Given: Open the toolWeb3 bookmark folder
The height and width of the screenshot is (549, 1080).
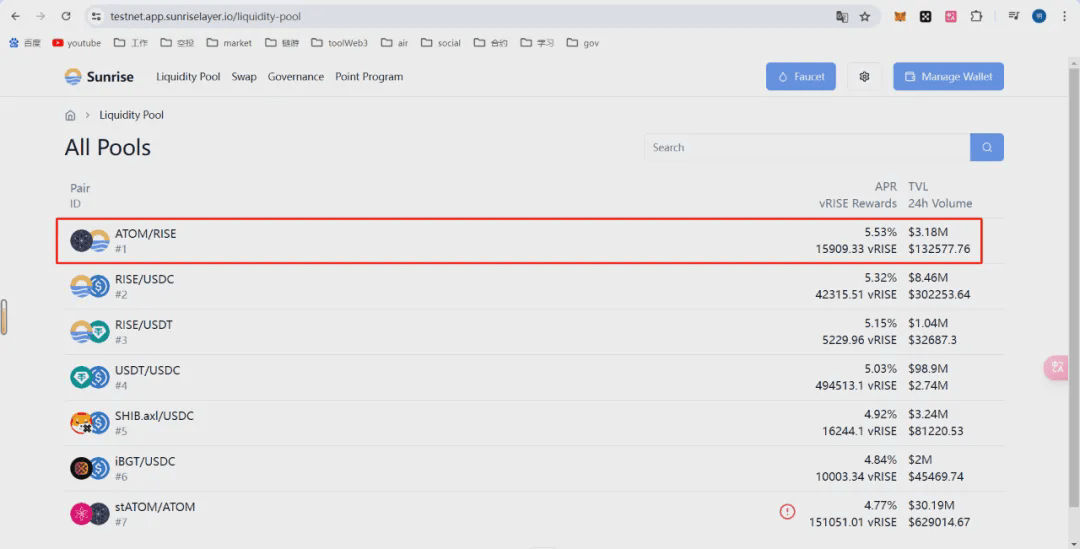Looking at the screenshot, I should (x=340, y=43).
